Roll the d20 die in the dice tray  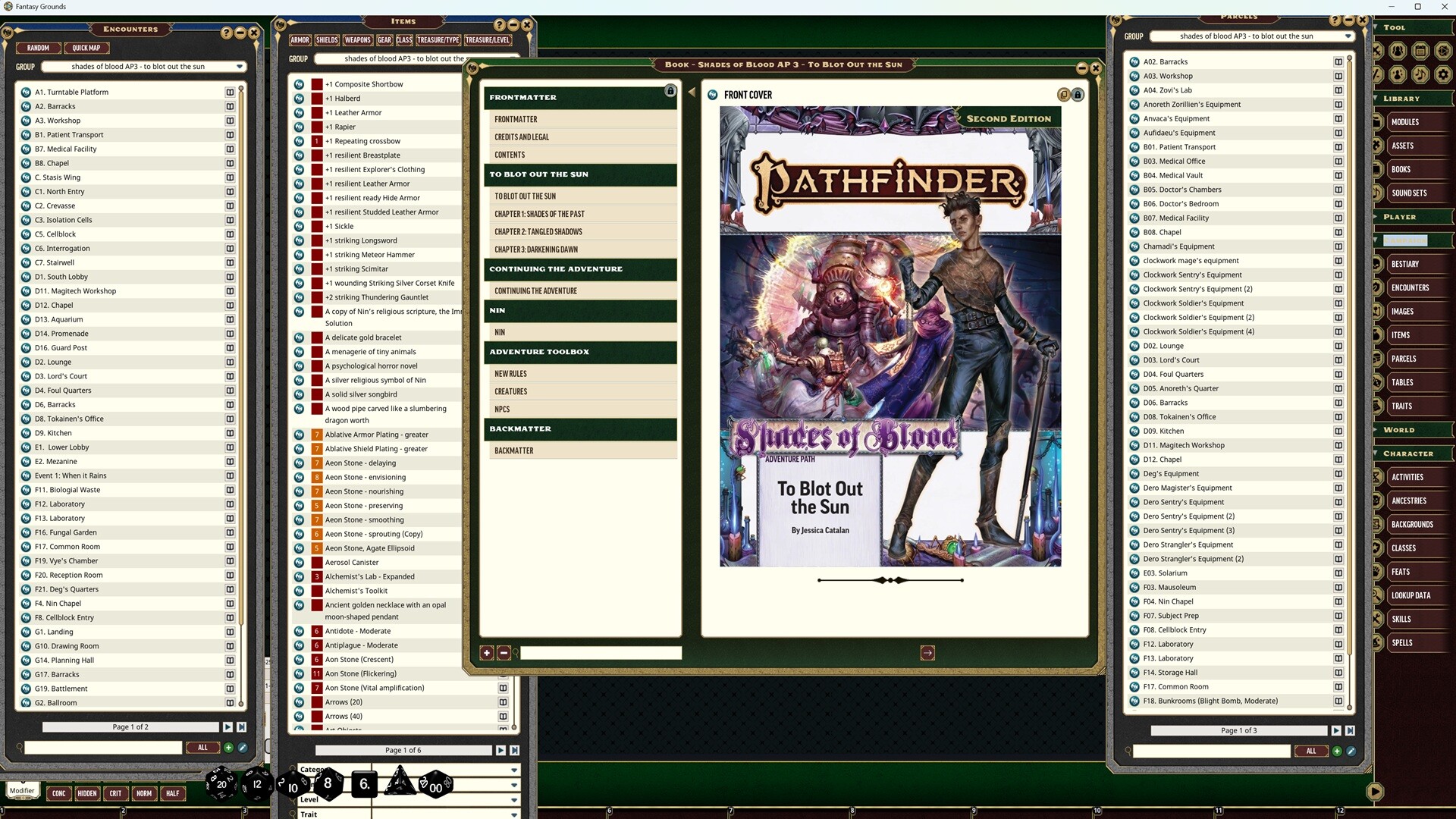pyautogui.click(x=221, y=784)
